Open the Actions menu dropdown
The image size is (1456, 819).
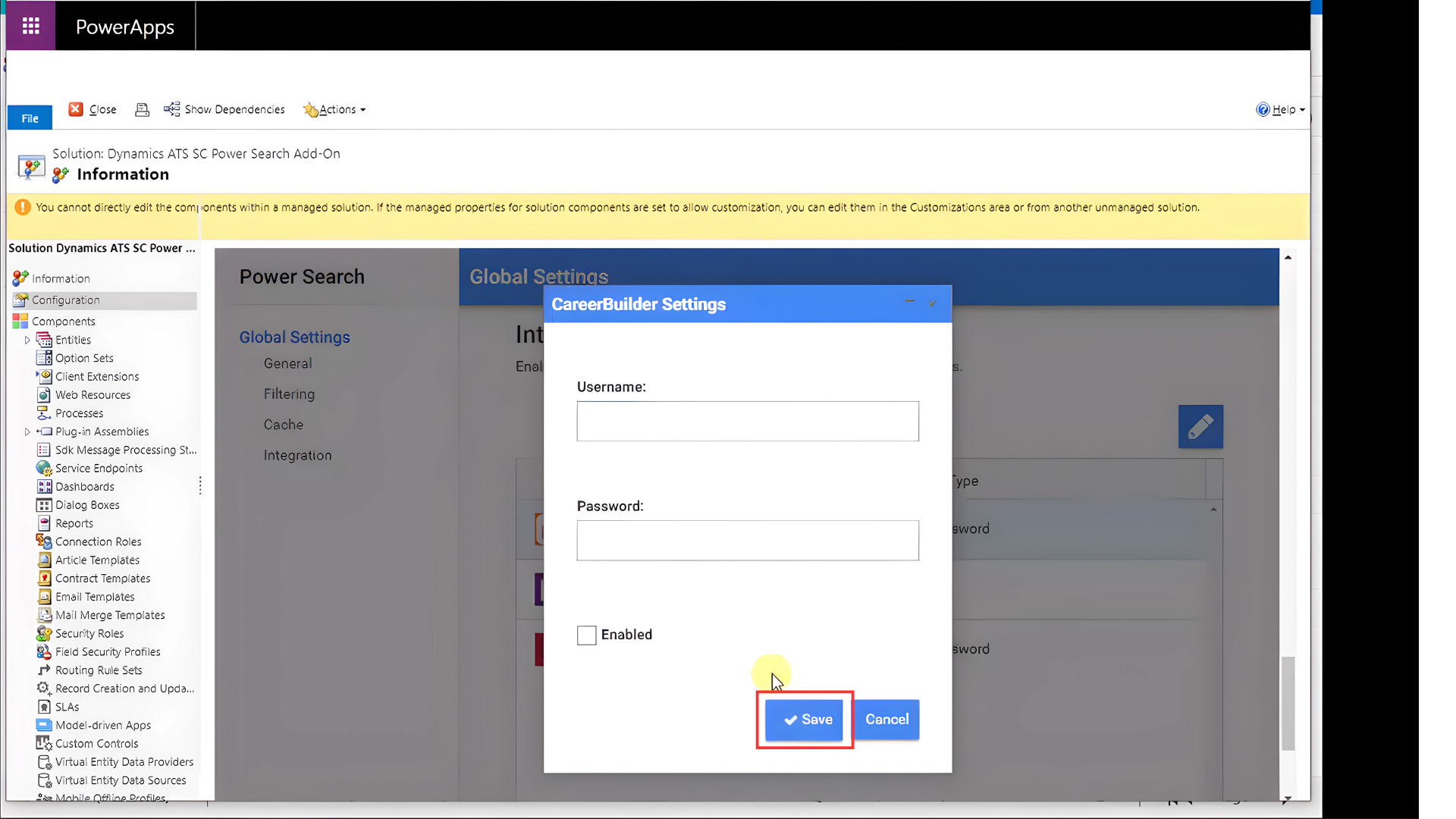tap(334, 110)
